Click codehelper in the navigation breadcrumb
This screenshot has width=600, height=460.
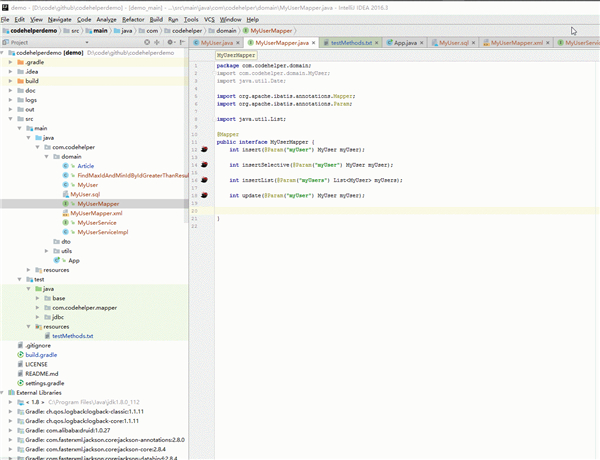pos(186,31)
